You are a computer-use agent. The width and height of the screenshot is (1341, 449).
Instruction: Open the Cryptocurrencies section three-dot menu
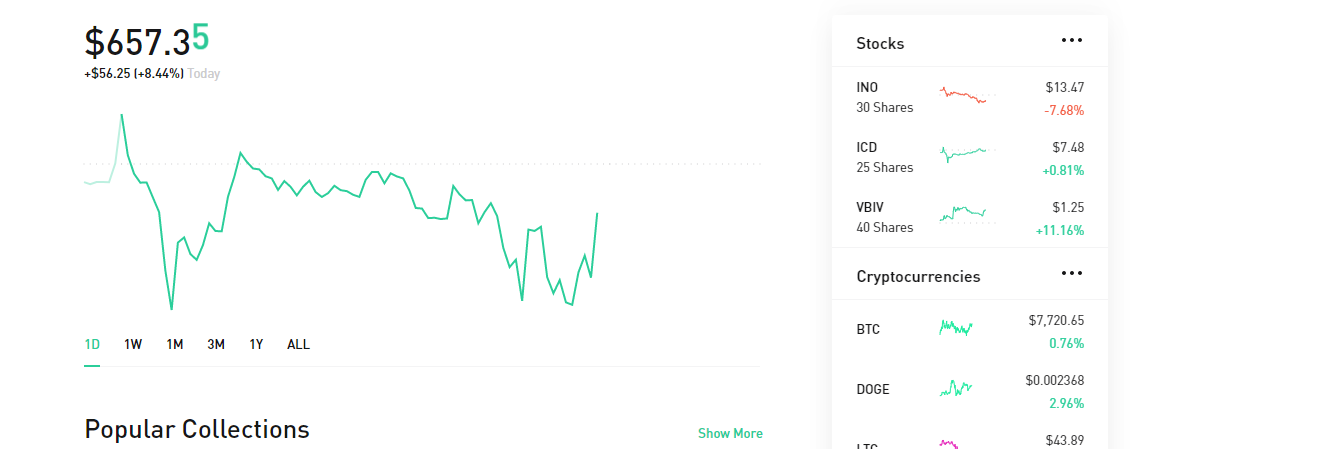click(1072, 273)
